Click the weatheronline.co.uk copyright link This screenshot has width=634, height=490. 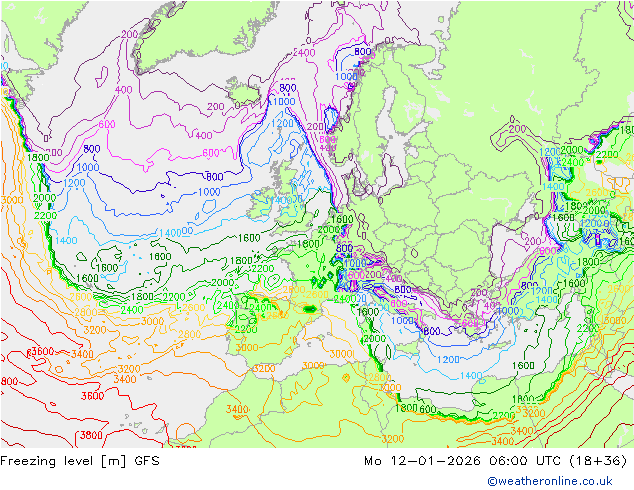[550, 481]
